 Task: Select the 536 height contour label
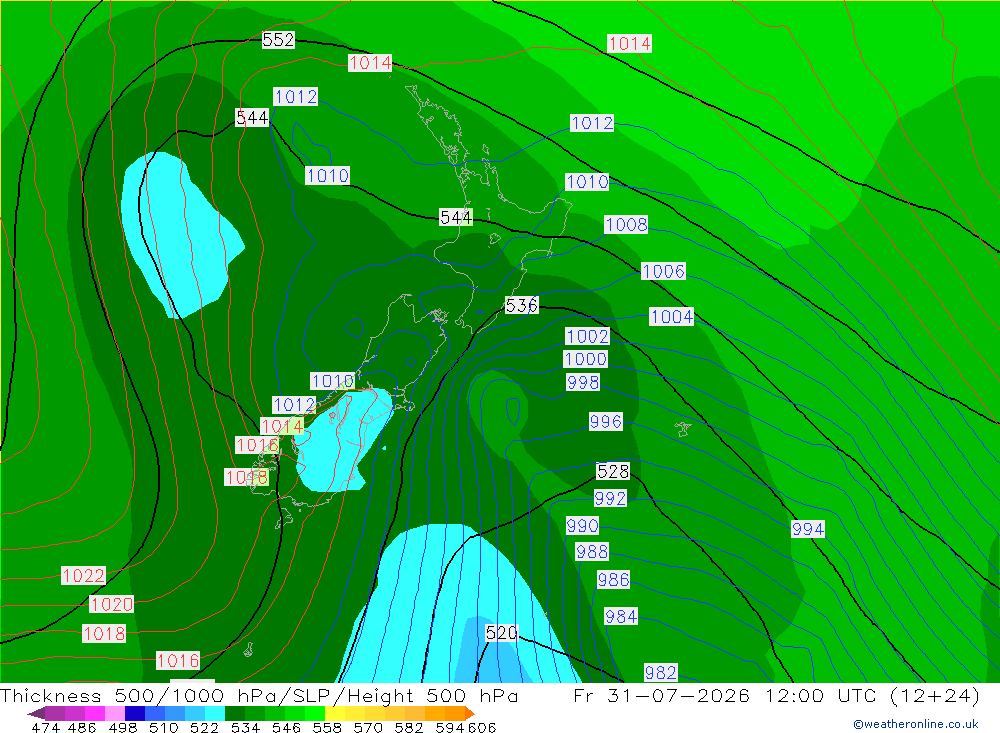click(x=522, y=306)
